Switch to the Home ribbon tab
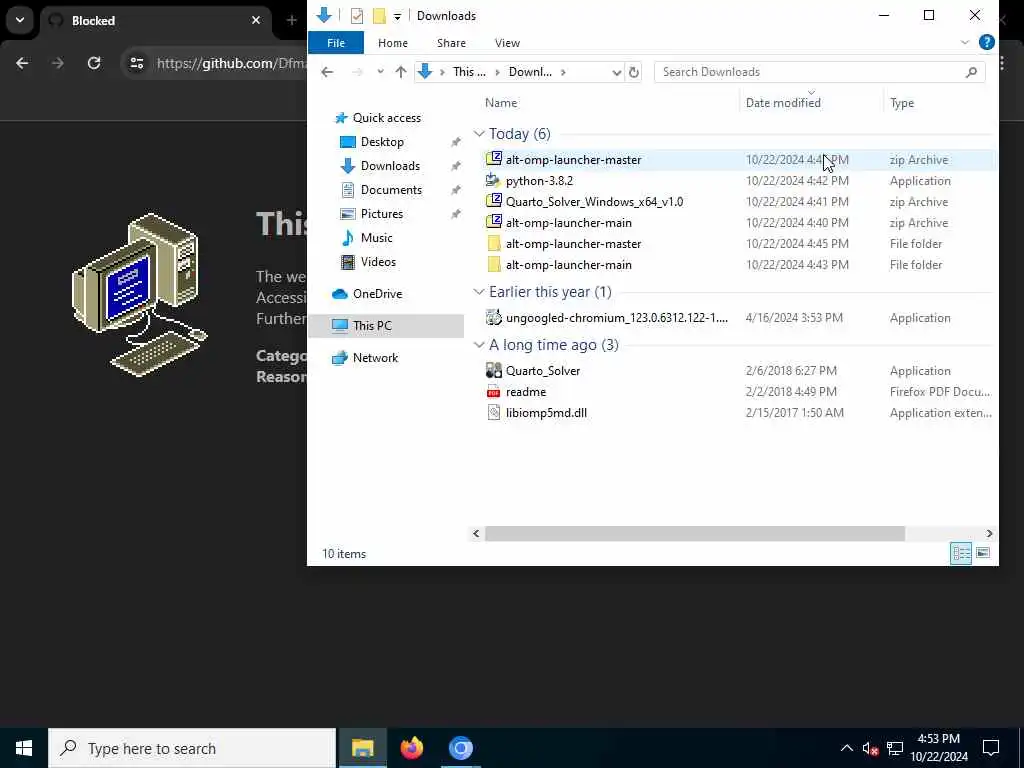 pos(392,43)
